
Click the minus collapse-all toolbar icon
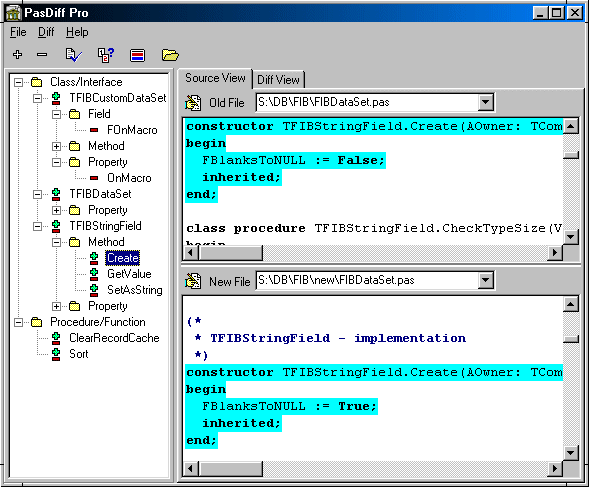point(42,55)
